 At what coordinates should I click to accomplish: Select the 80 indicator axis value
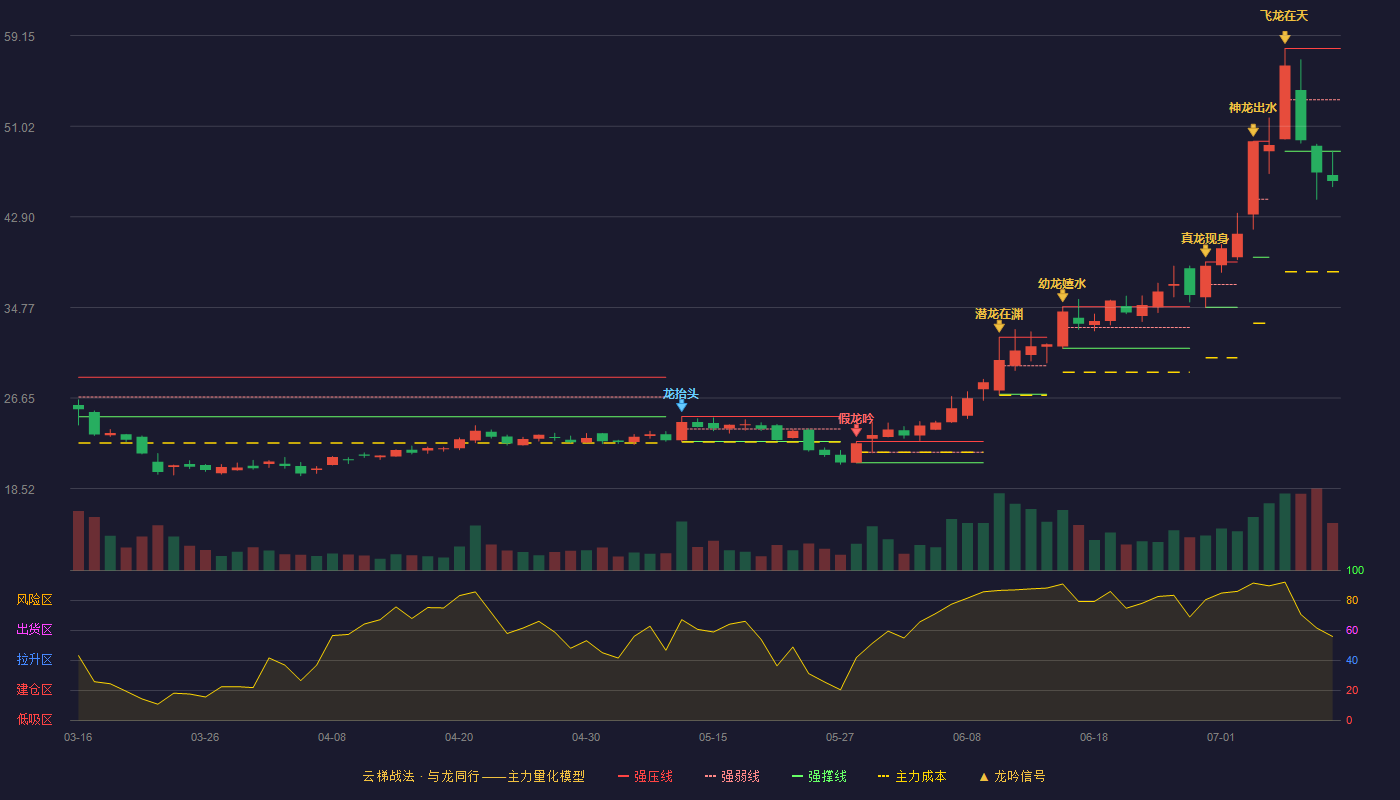point(1352,600)
